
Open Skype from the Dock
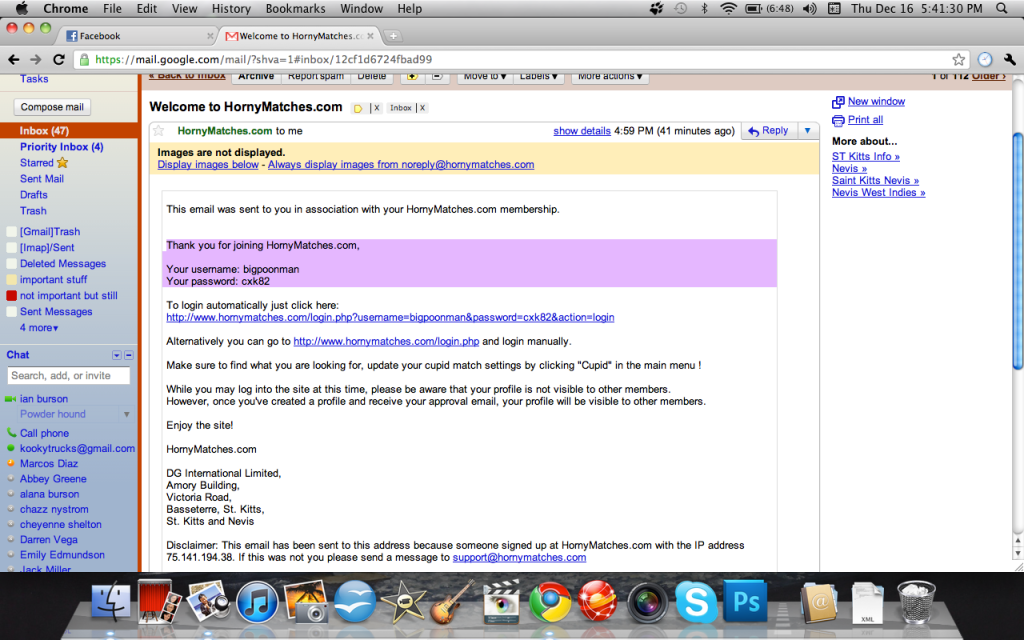pos(696,602)
